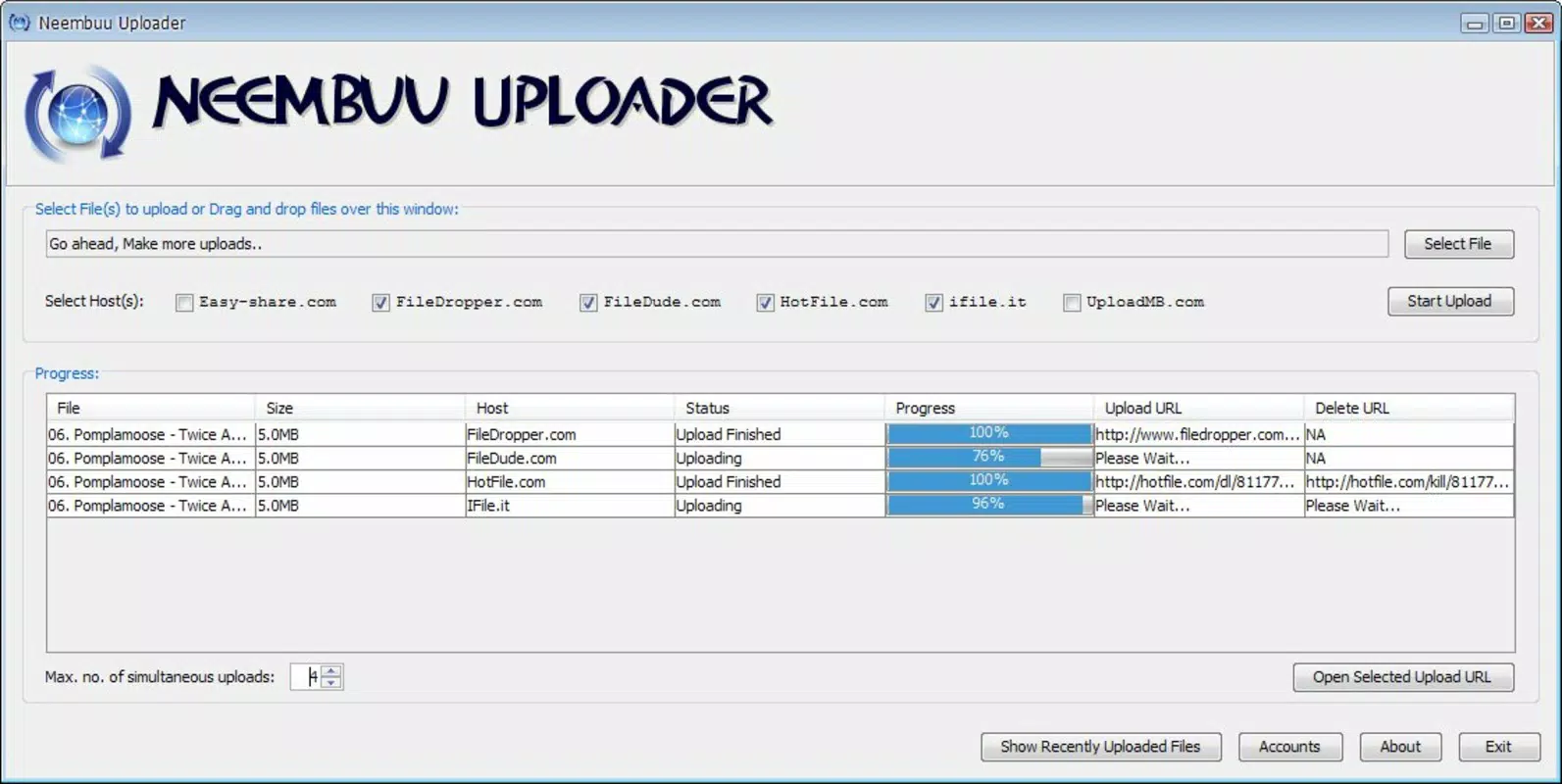Screen dimensions: 1562x784
Task: Close the Neembuu Uploader window
Action: 1538,23
